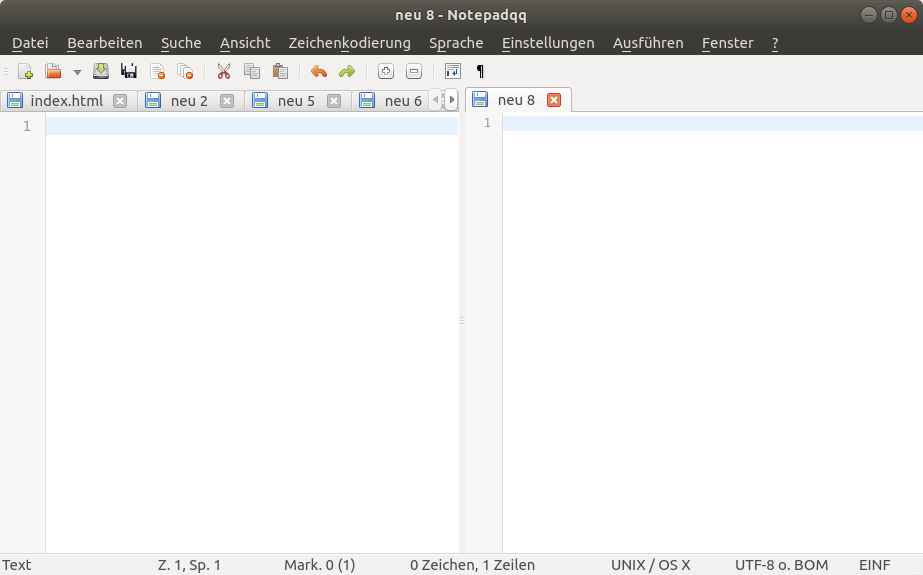The height and width of the screenshot is (575, 923).
Task: Zoom out using the minus icon
Action: tap(414, 71)
